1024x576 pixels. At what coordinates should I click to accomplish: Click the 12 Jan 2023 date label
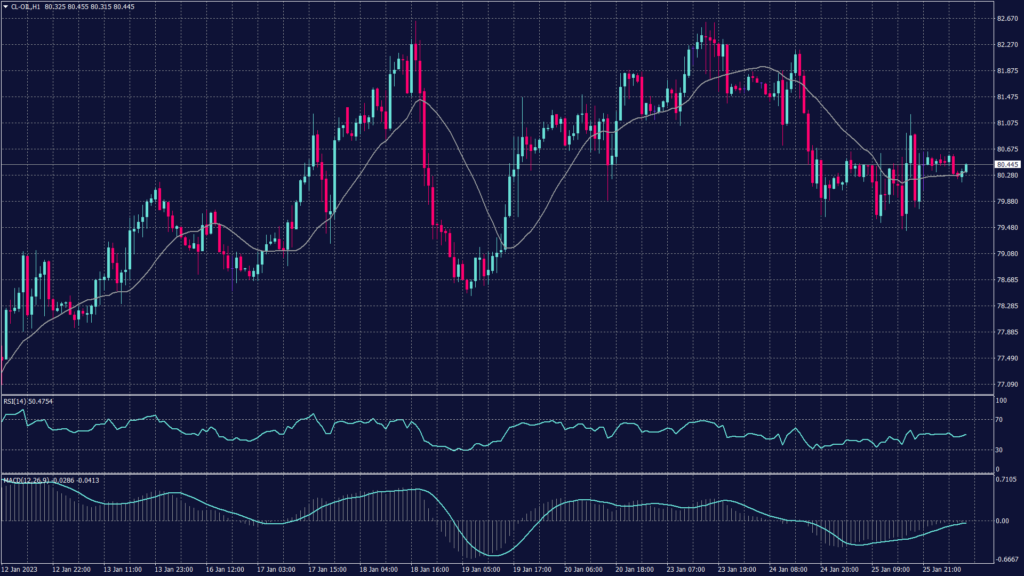tap(20, 568)
